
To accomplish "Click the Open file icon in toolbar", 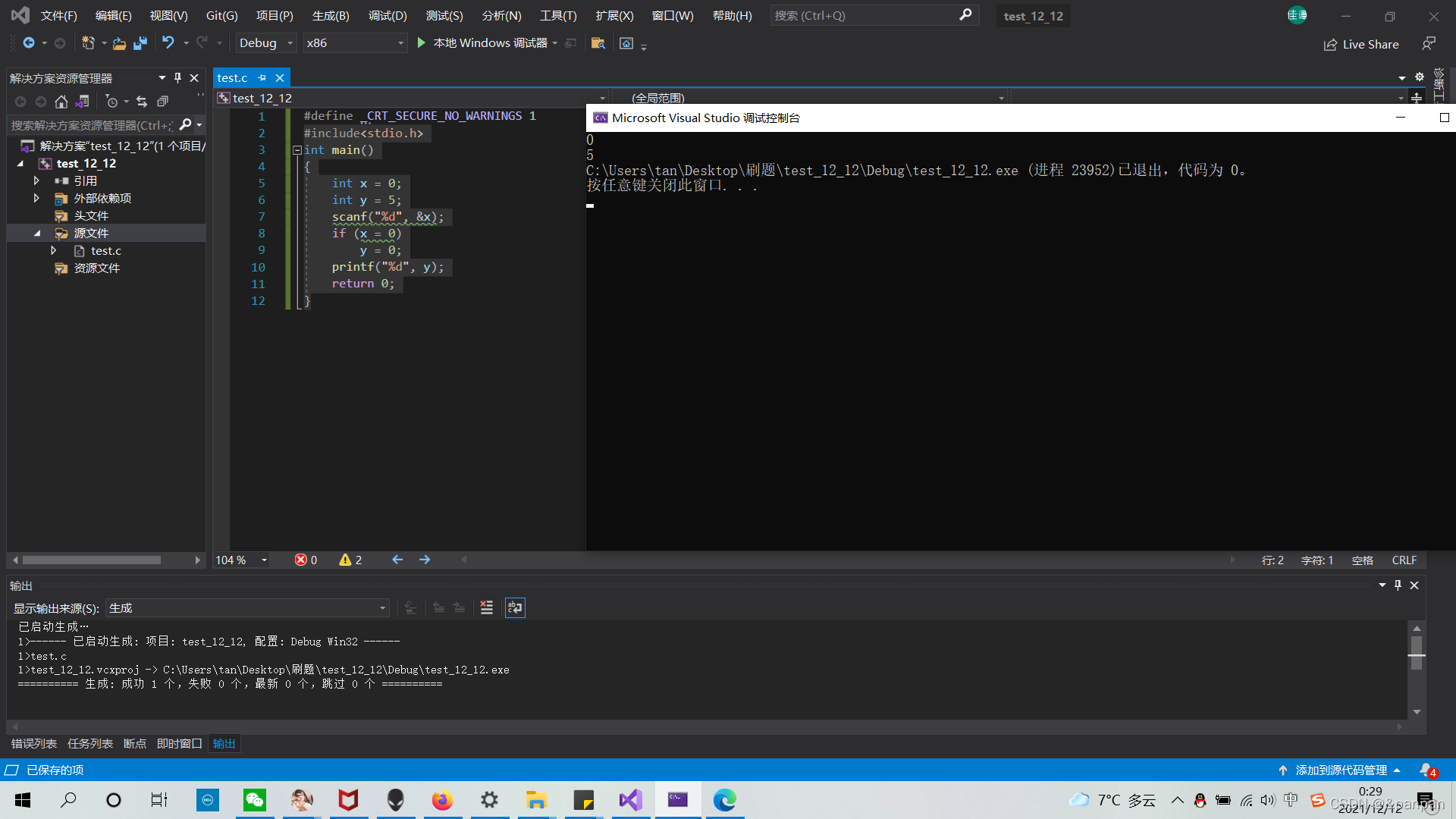I will 120,43.
